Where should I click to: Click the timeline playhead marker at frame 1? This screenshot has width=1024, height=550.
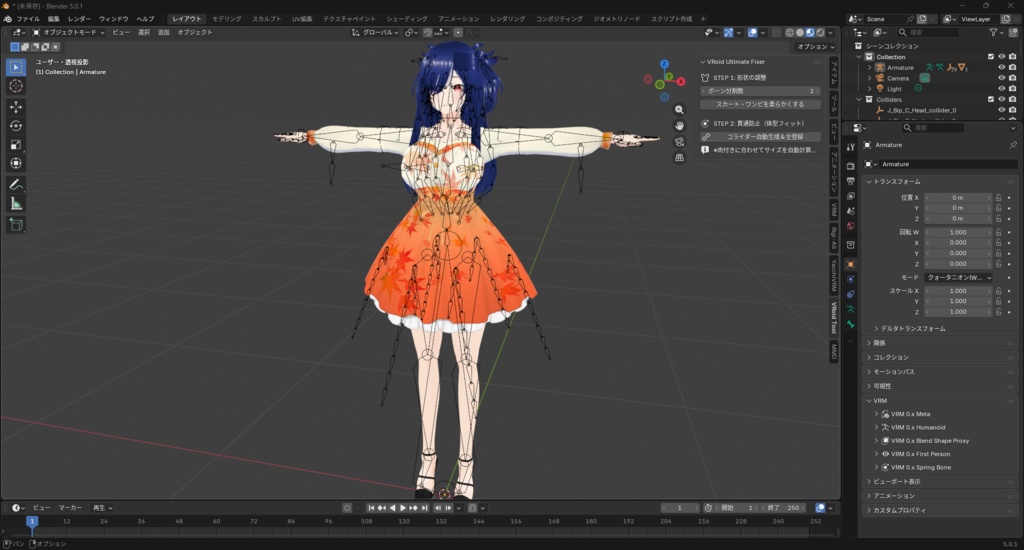(x=31, y=521)
